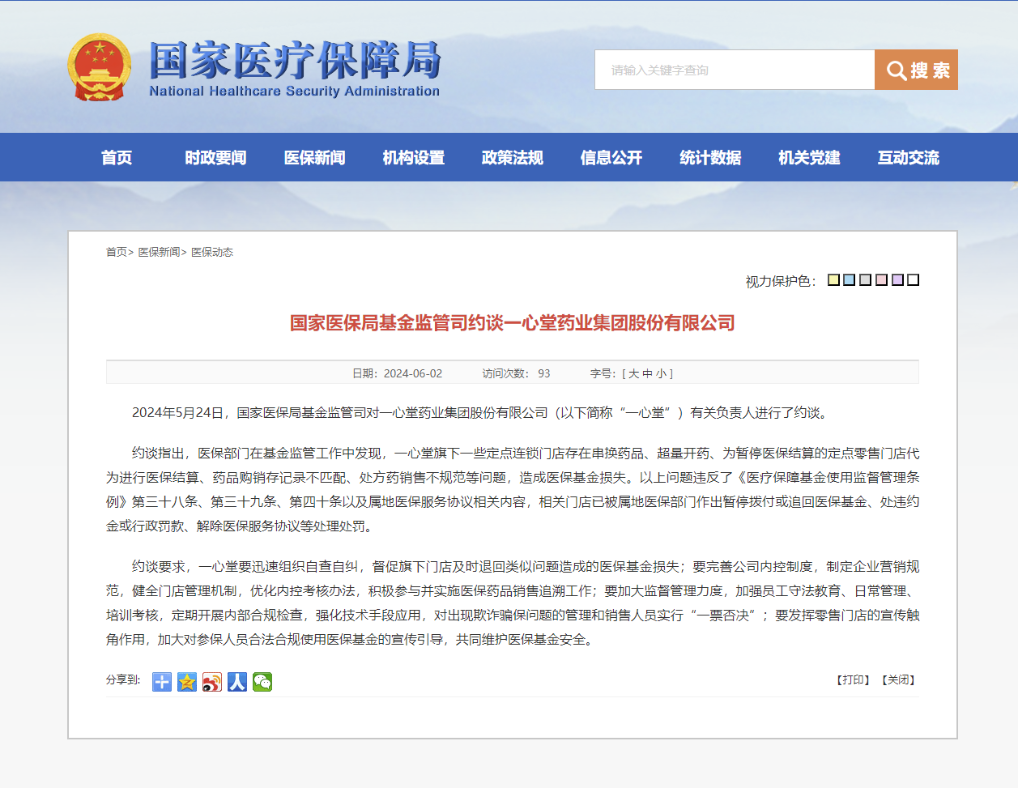The image size is (1018, 788).
Task: Select the pink eye-protection color
Action: pos(880,279)
